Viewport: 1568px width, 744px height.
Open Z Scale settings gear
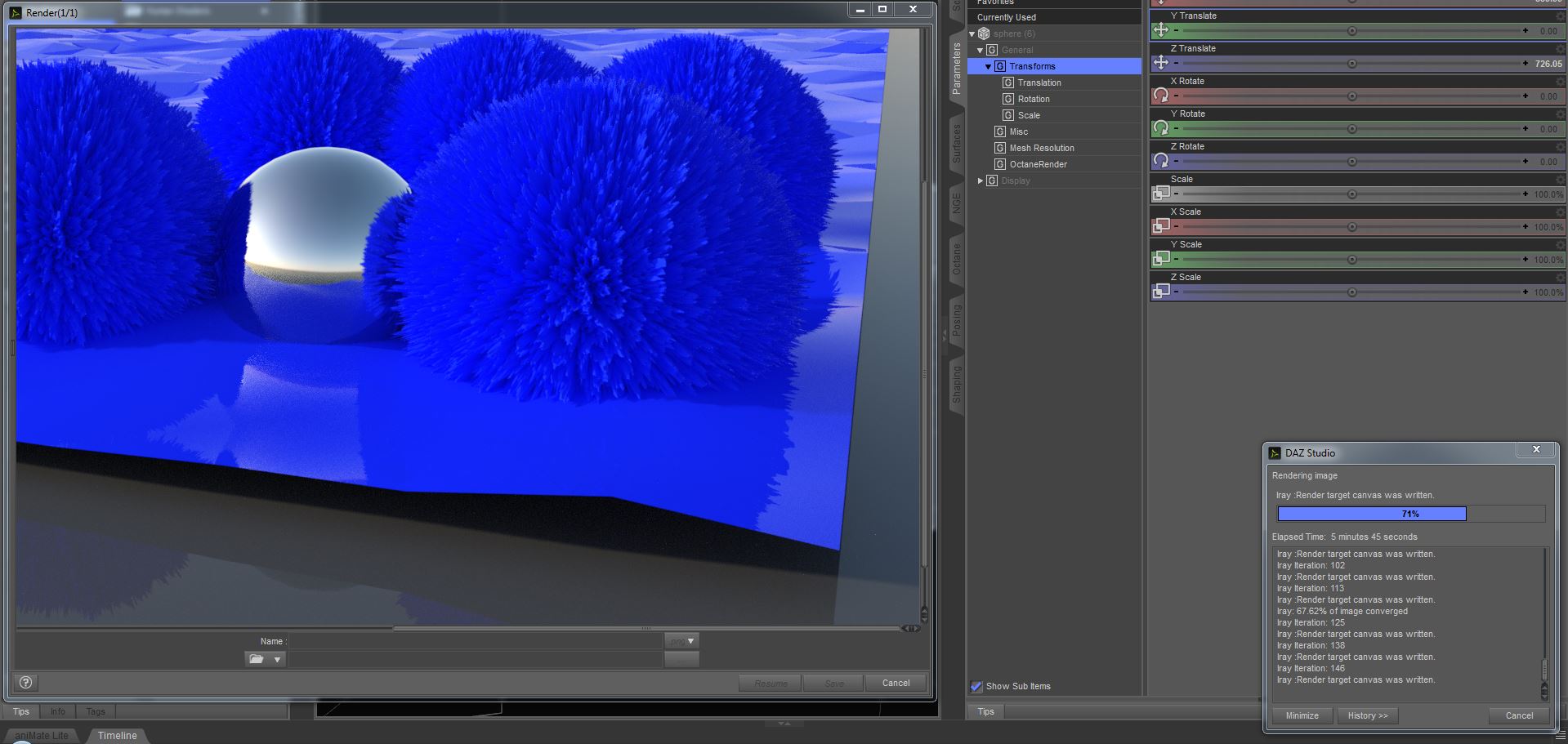click(1561, 277)
